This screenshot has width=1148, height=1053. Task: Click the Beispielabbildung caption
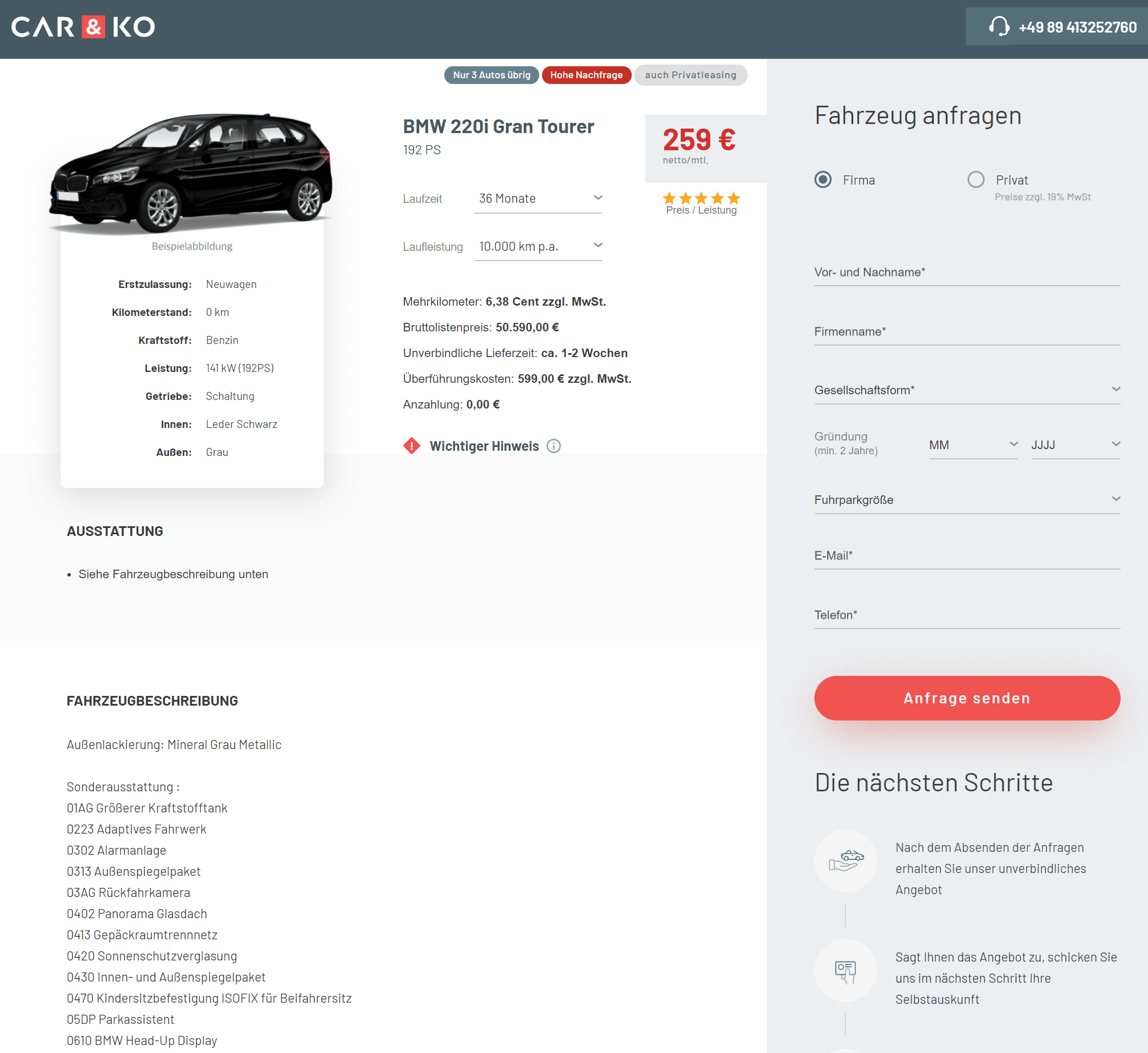click(192, 246)
